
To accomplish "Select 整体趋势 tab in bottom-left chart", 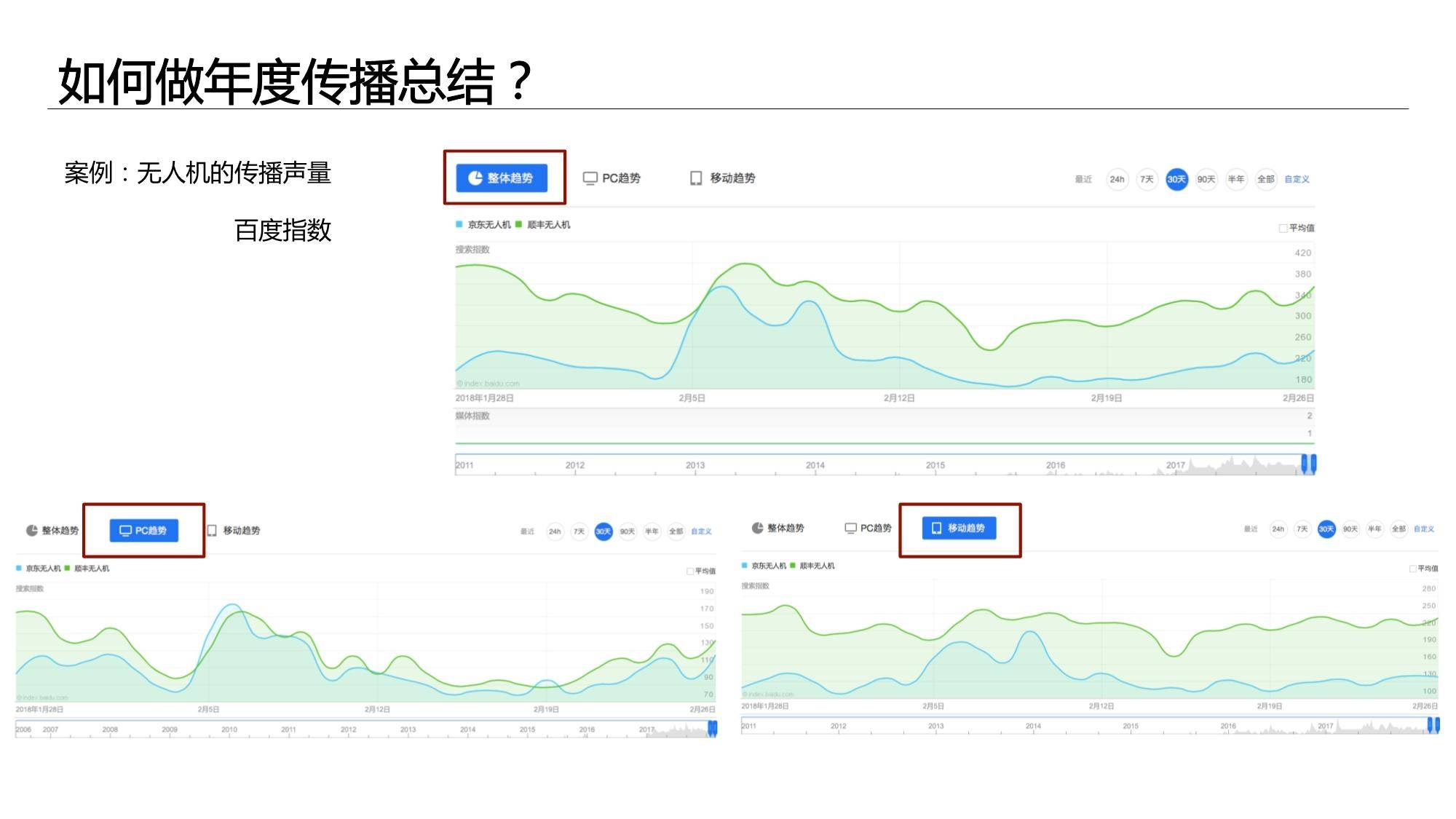I will [x=52, y=531].
